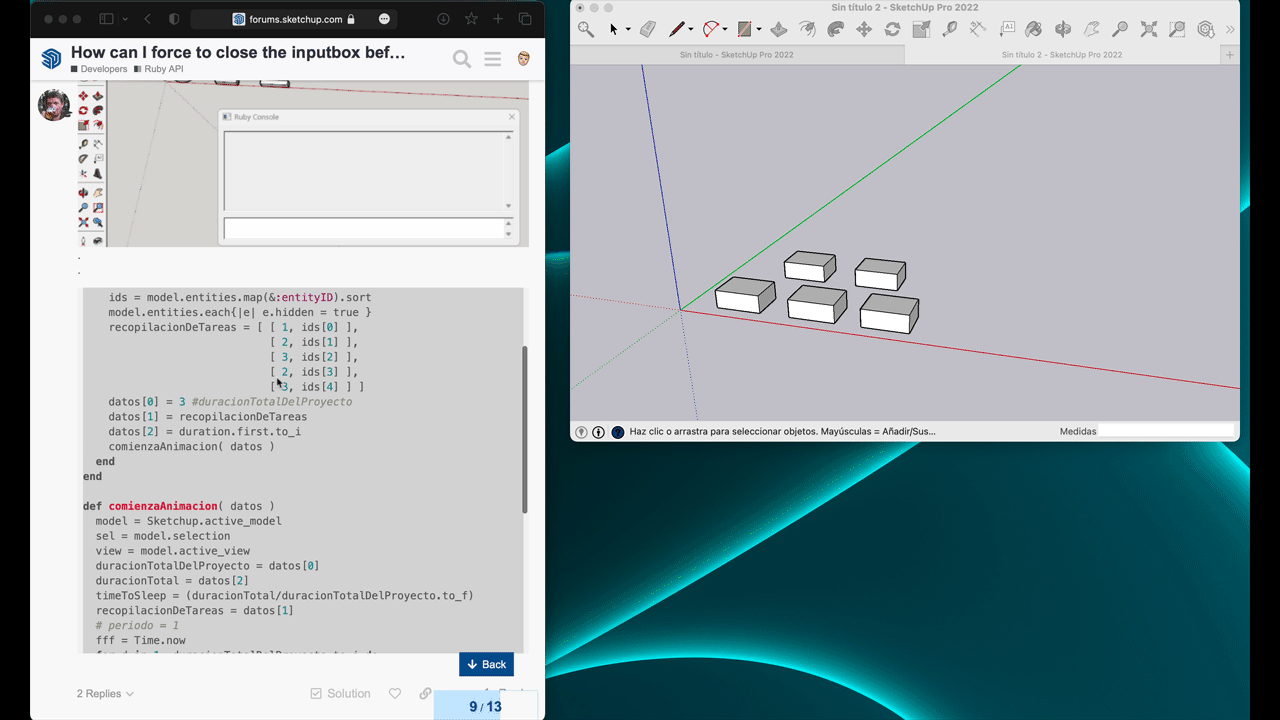Choose the Text label tool marked A1
The height and width of the screenshot is (720, 1280).
point(1007,30)
